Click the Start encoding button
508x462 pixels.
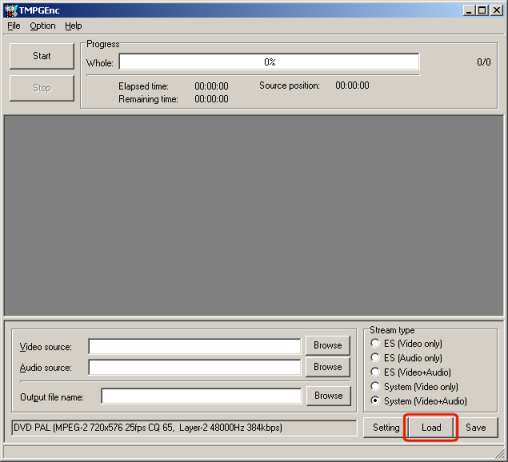pos(42,56)
